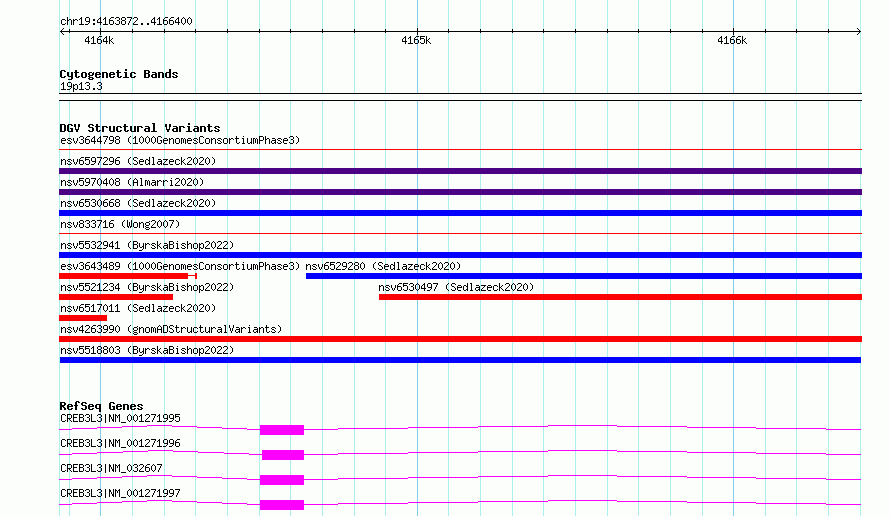Open the RefSeq Genes track title
This screenshot has width=890, height=516.
(101, 406)
